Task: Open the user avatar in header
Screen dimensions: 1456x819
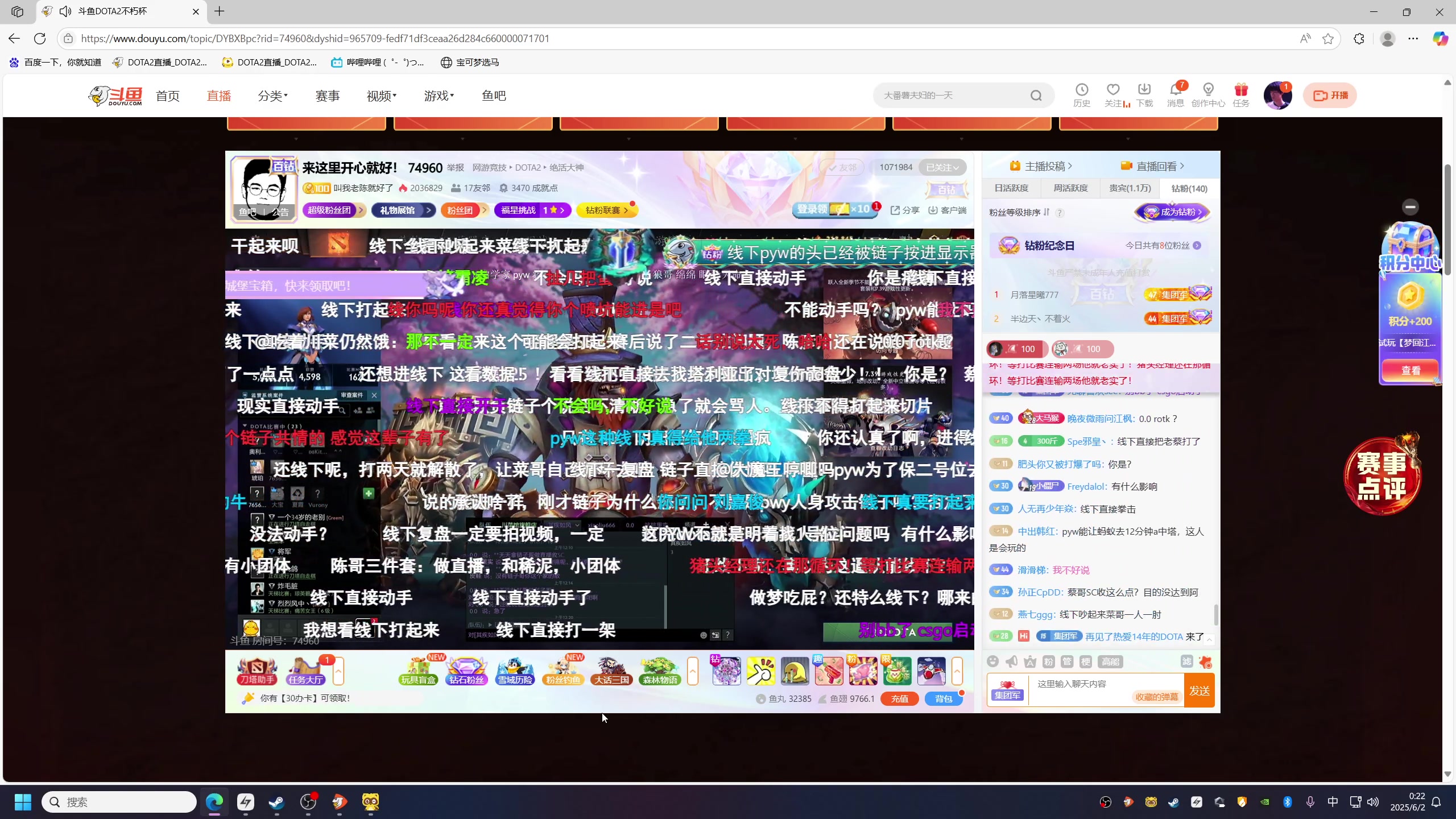Action: (1277, 96)
